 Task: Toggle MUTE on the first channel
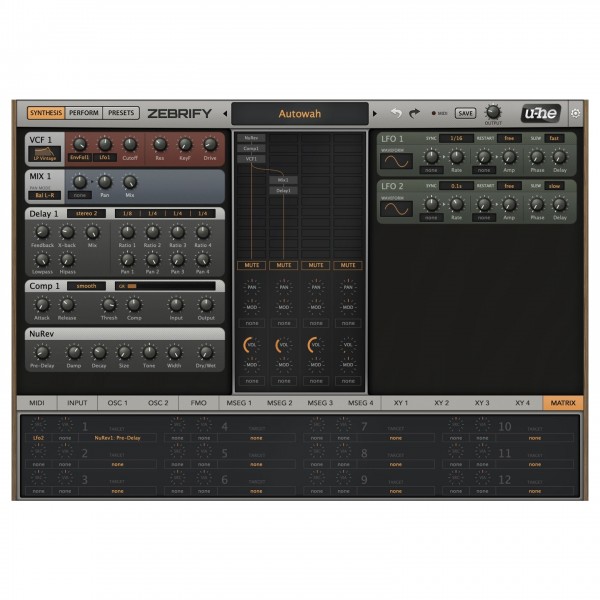251,265
